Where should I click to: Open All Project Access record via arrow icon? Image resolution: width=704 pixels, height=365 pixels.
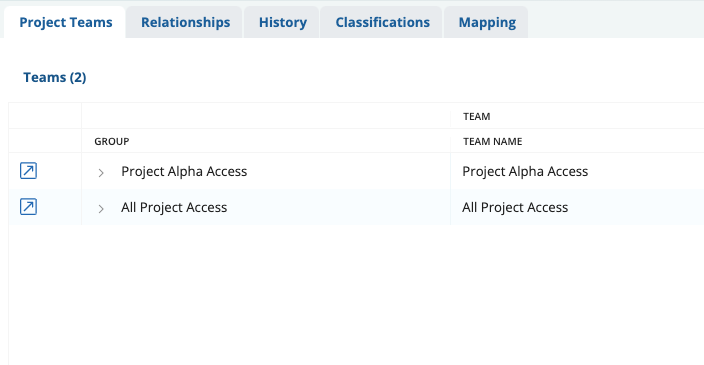click(x=28, y=207)
